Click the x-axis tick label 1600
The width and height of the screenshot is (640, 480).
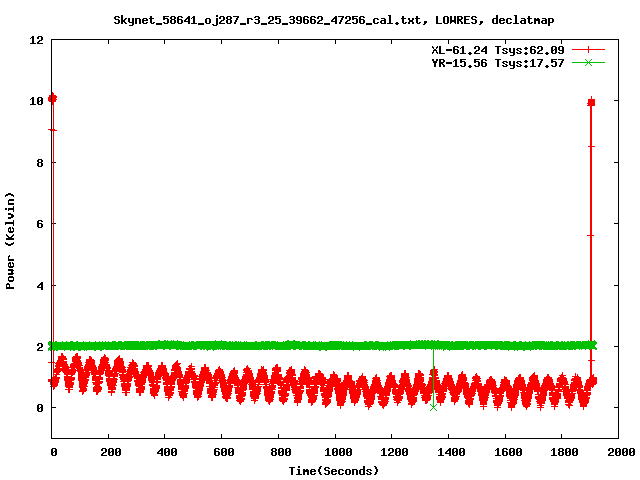click(508, 452)
